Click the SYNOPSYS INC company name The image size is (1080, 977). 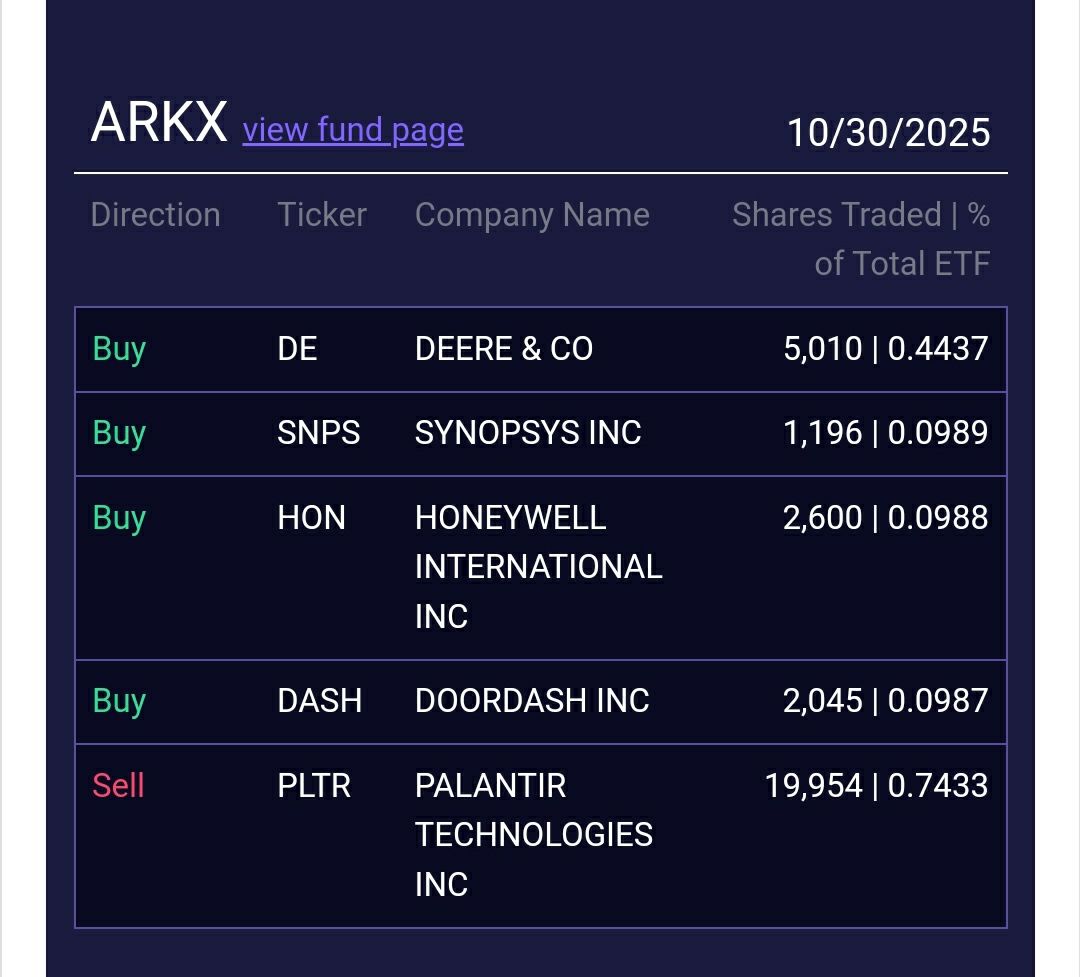click(x=528, y=433)
